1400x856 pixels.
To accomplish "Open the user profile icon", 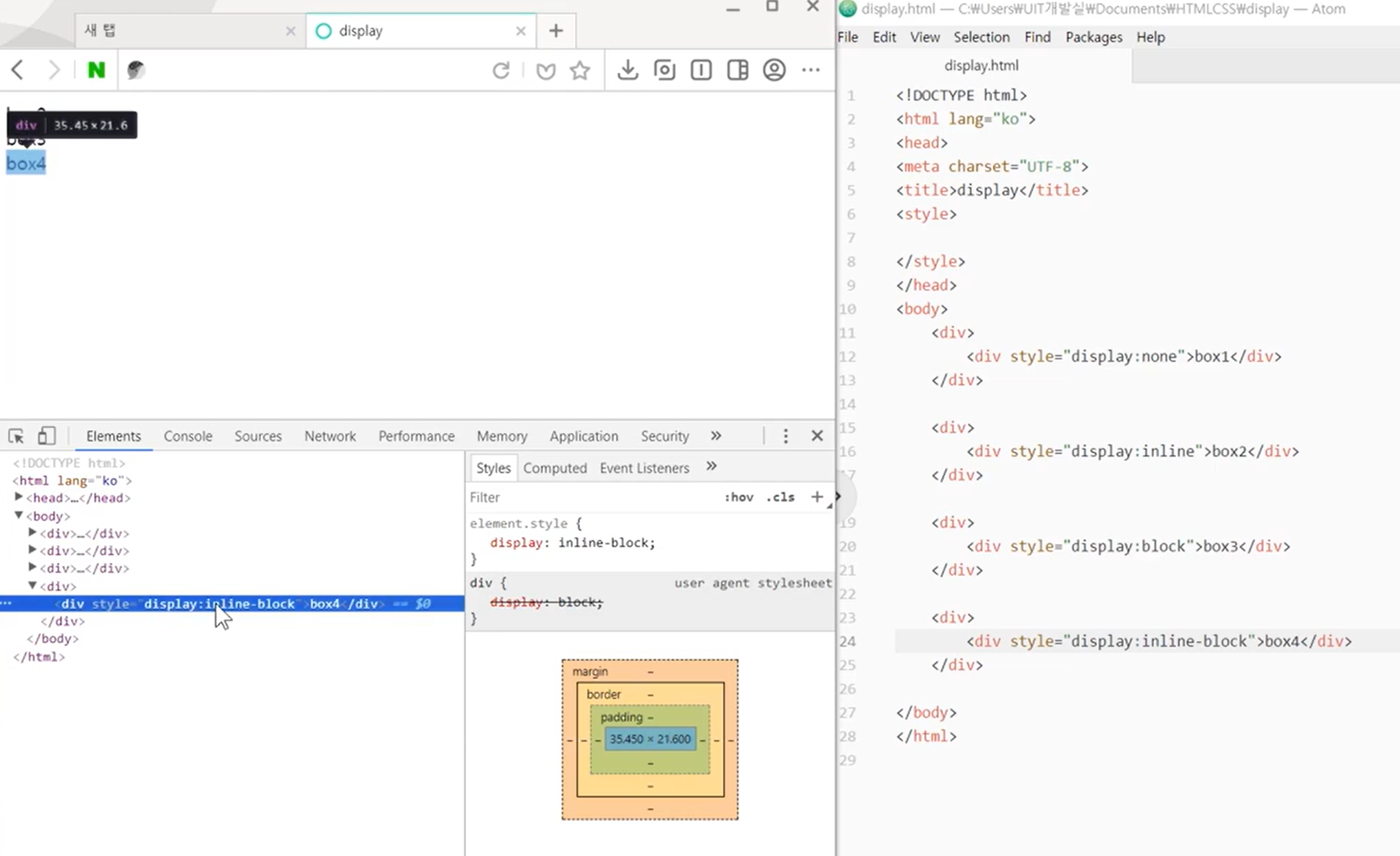I will [774, 70].
